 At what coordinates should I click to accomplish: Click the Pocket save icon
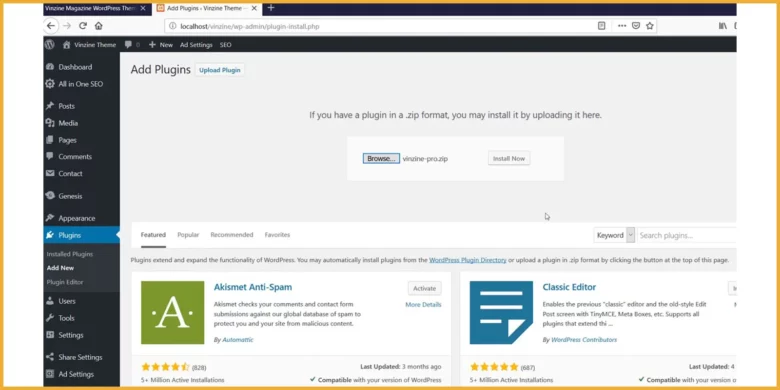tap(636, 26)
